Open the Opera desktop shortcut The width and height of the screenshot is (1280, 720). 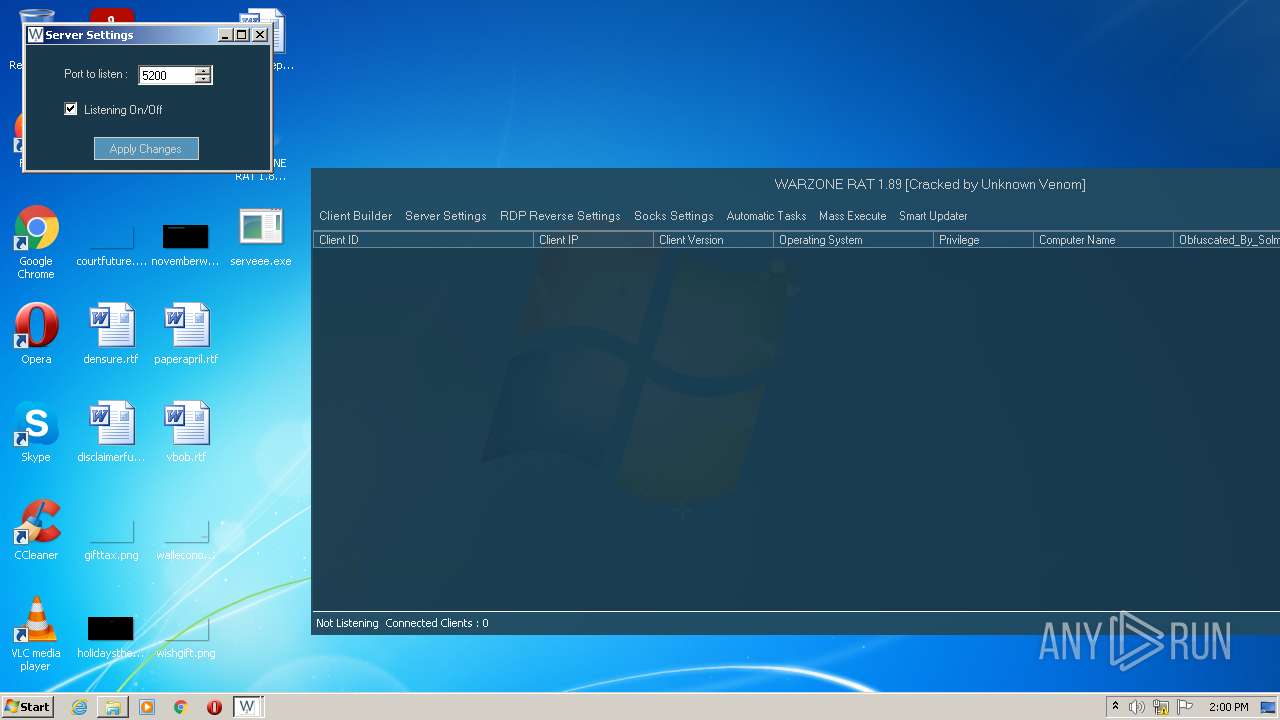[x=36, y=333]
